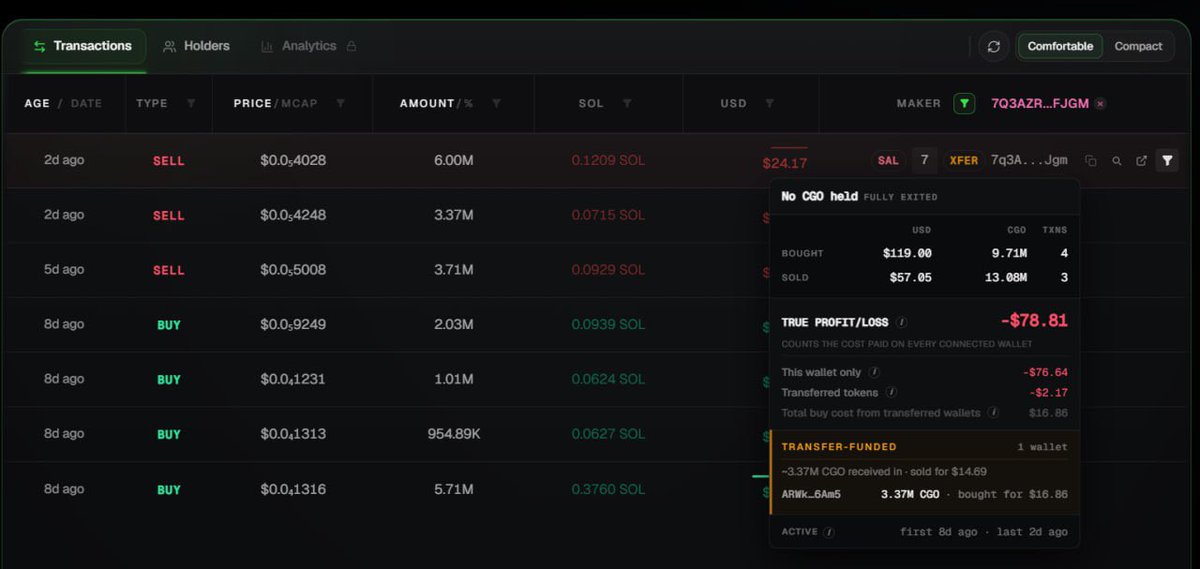Click SELL label in the 3.37M row
The height and width of the screenshot is (569, 1200).
[168, 216]
